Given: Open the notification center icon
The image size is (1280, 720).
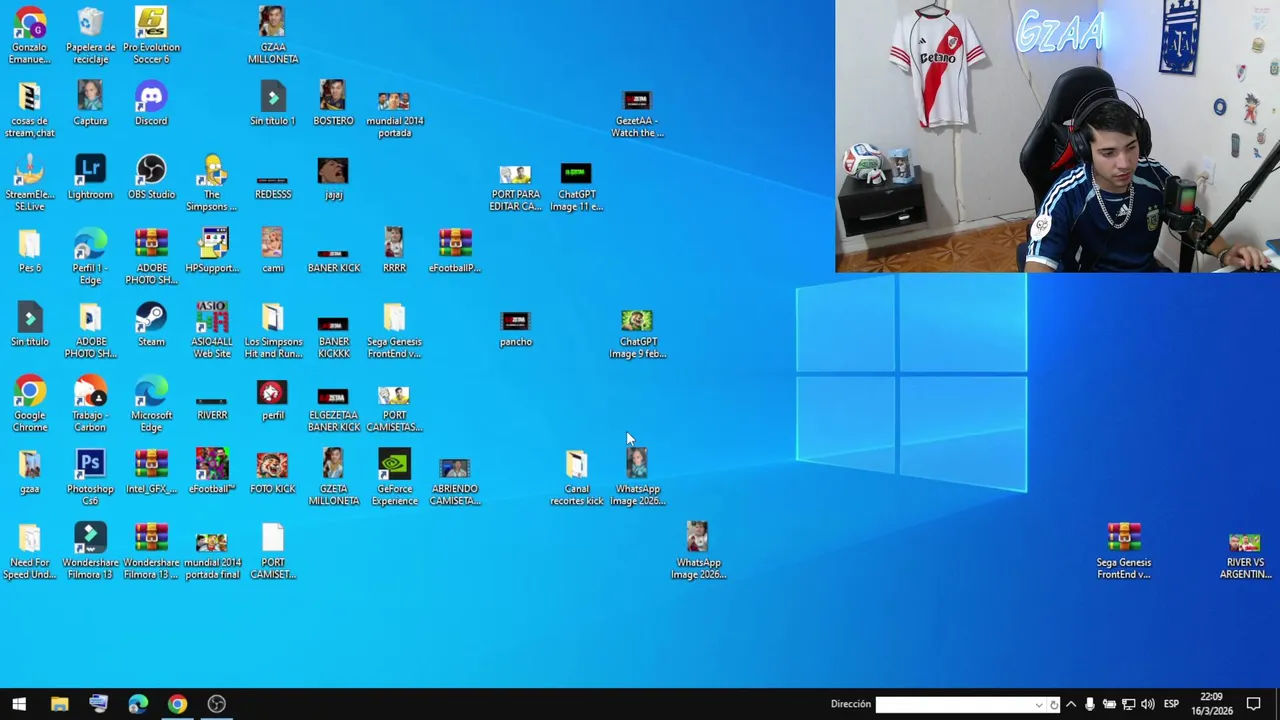Looking at the screenshot, I should click(x=1253, y=704).
